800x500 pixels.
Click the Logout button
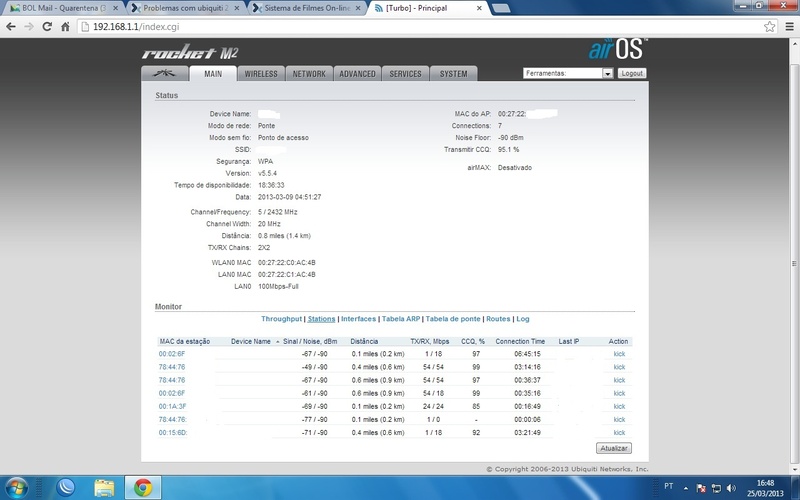pyautogui.click(x=632, y=73)
